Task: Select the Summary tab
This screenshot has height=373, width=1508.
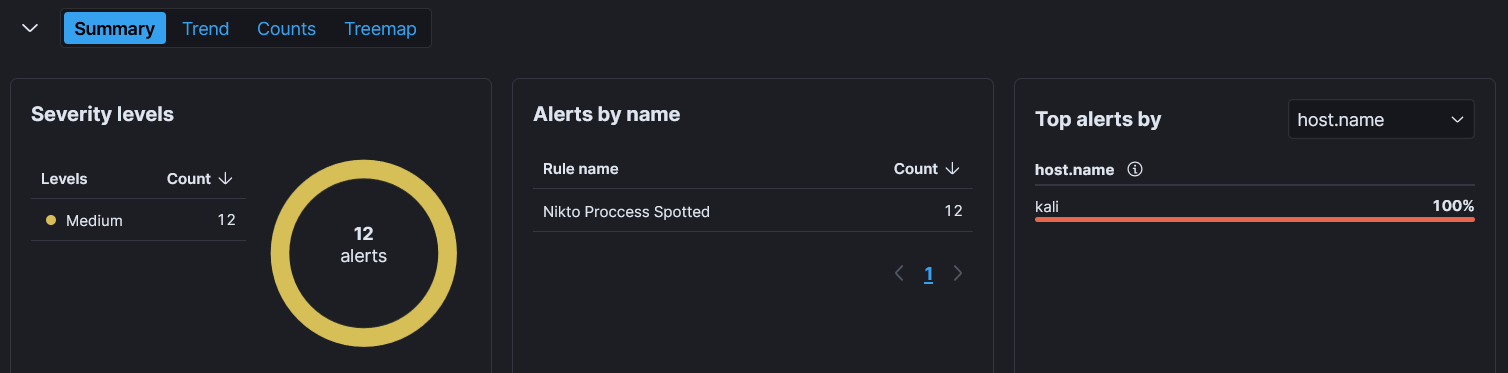Action: tap(114, 28)
